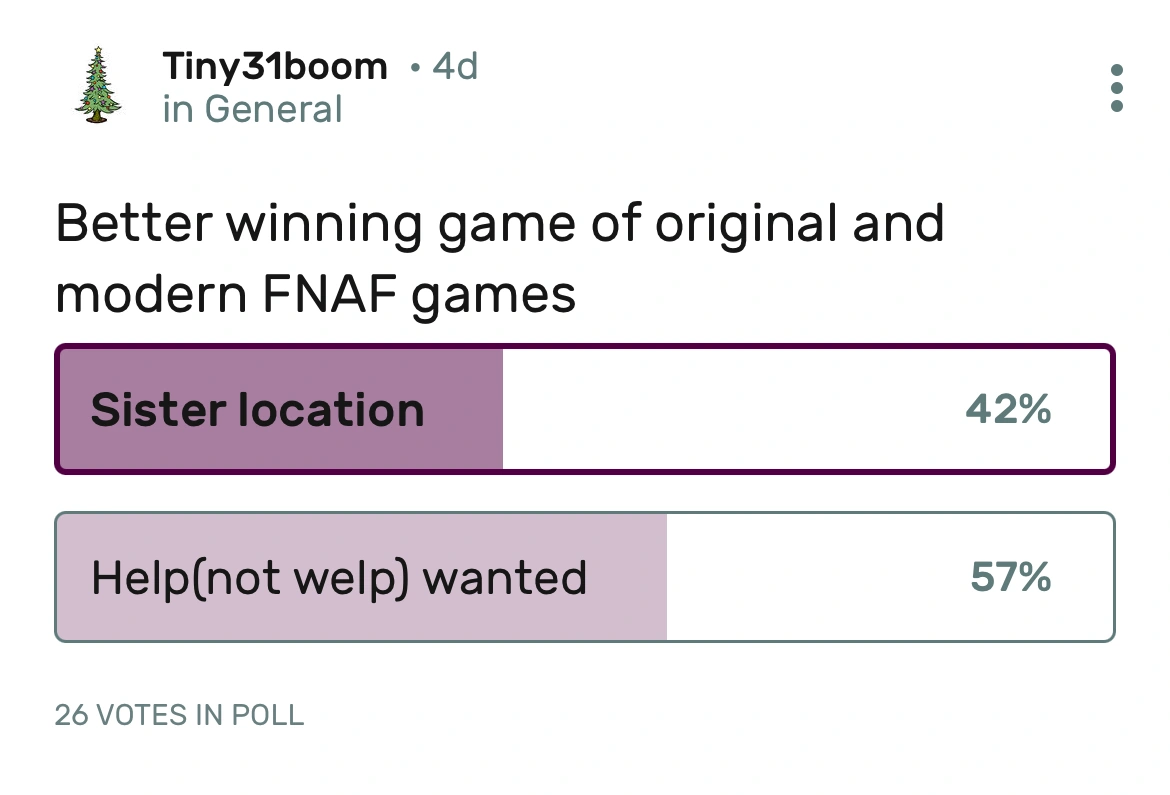Click the middle dot of the options icon
The image size is (1170, 795).
click(1116, 87)
